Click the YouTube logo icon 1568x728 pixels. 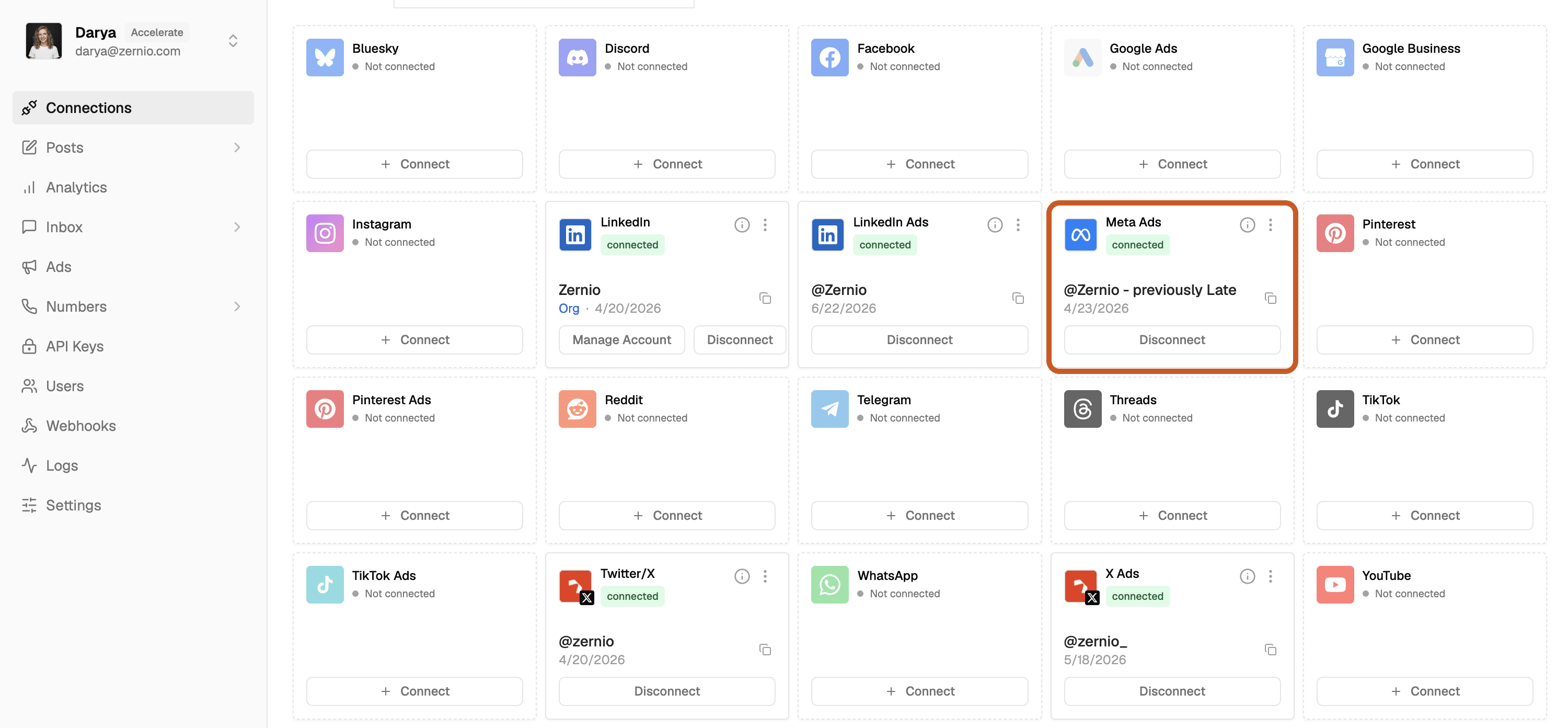pyautogui.click(x=1334, y=585)
